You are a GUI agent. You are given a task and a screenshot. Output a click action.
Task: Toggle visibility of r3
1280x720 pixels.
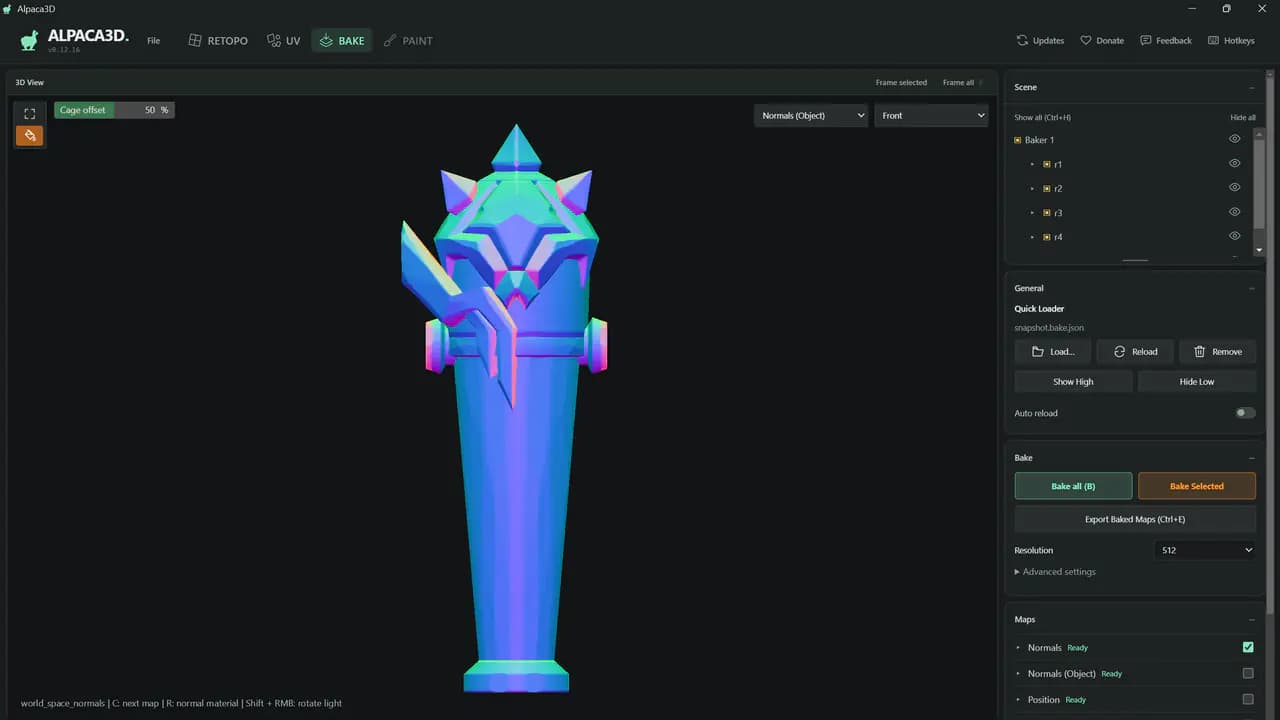(x=1235, y=212)
